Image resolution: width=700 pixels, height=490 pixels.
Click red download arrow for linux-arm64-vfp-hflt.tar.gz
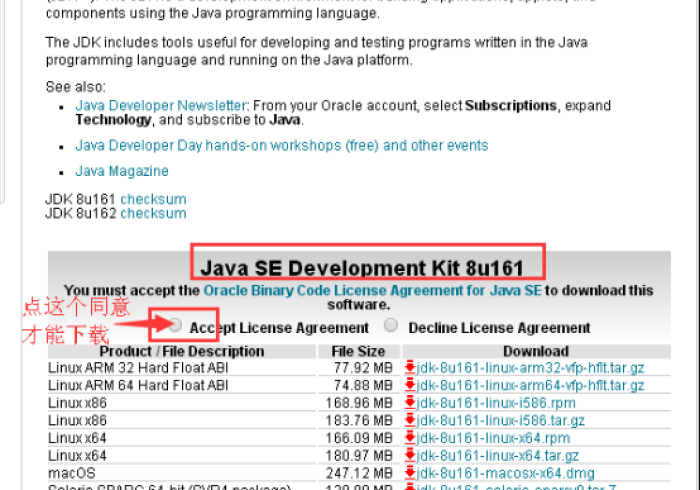tap(410, 385)
